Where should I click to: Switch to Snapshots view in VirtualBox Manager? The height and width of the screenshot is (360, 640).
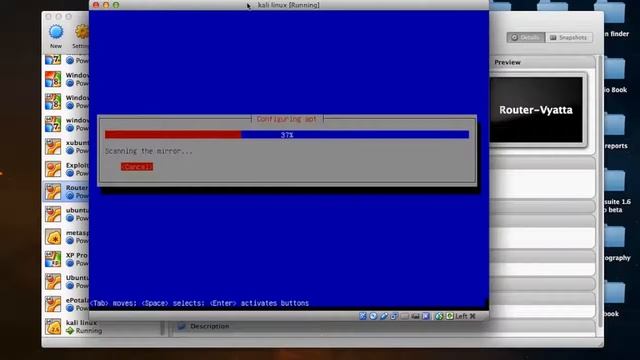point(569,37)
